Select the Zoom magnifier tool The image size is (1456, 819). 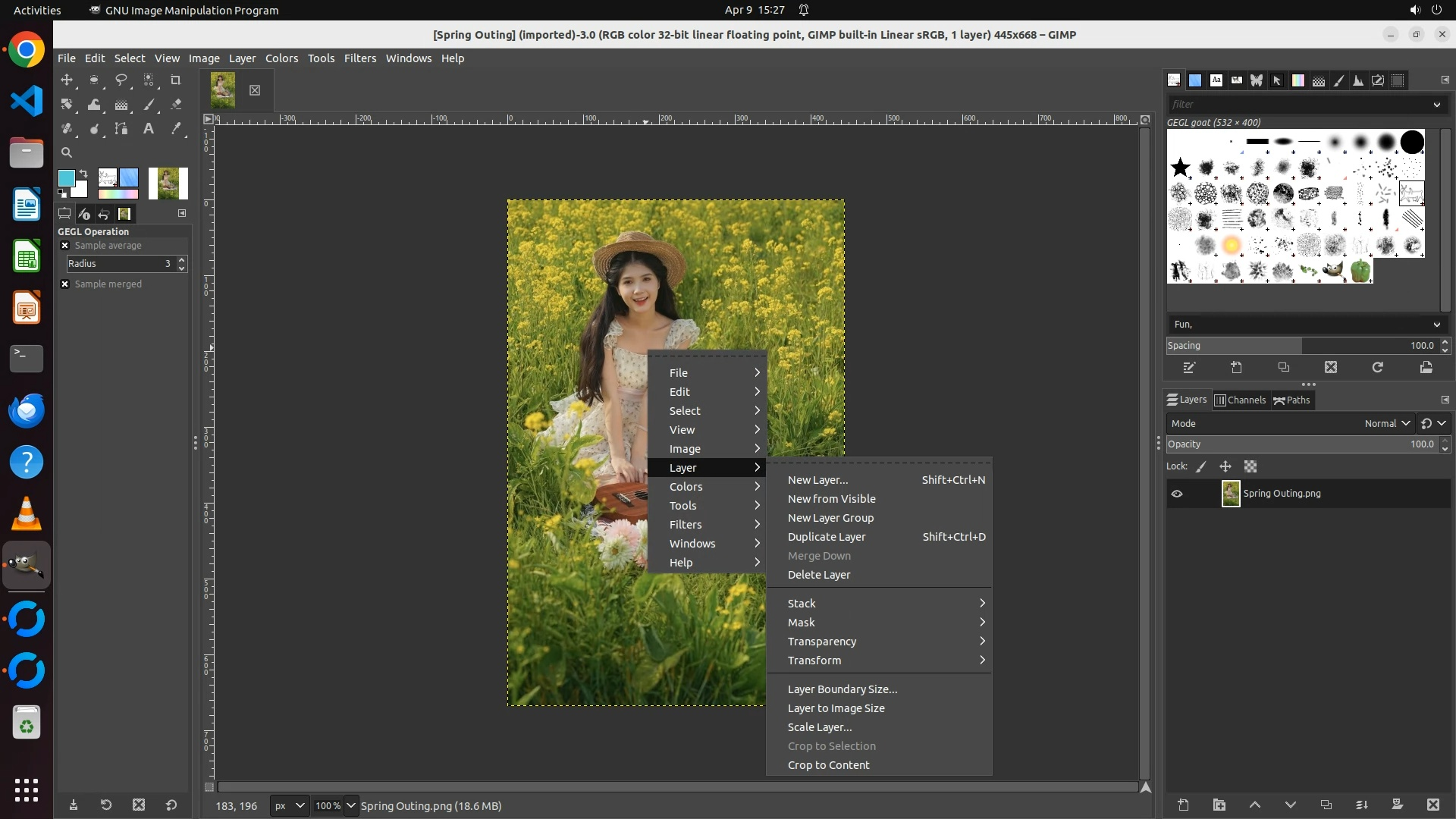(67, 152)
